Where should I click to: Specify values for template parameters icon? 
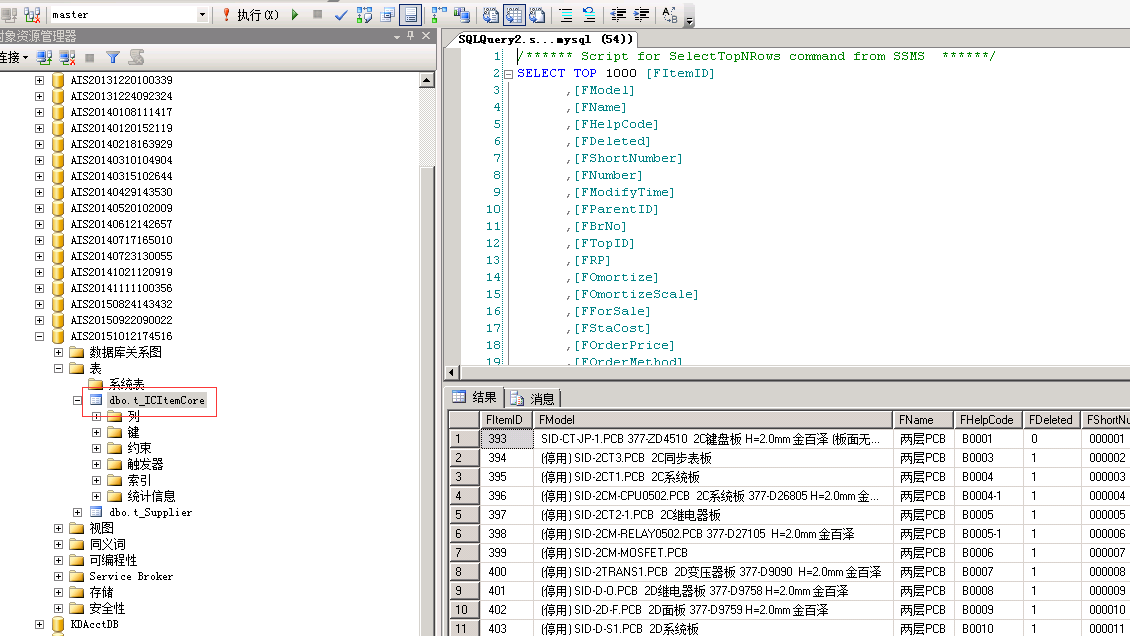click(669, 14)
